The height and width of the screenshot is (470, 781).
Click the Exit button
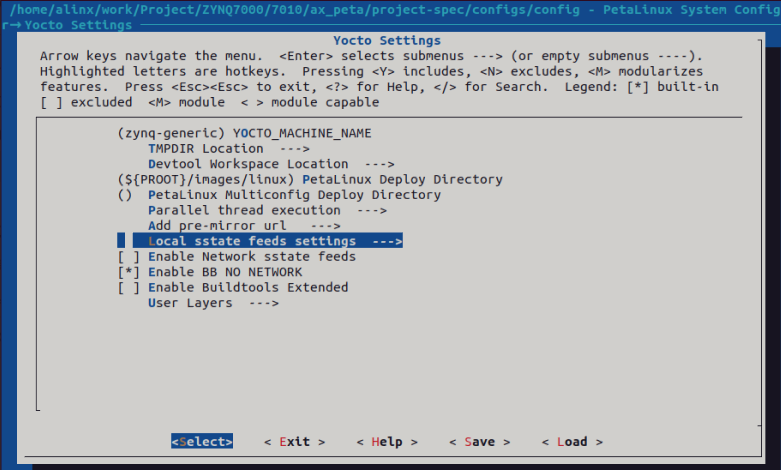[294, 442]
